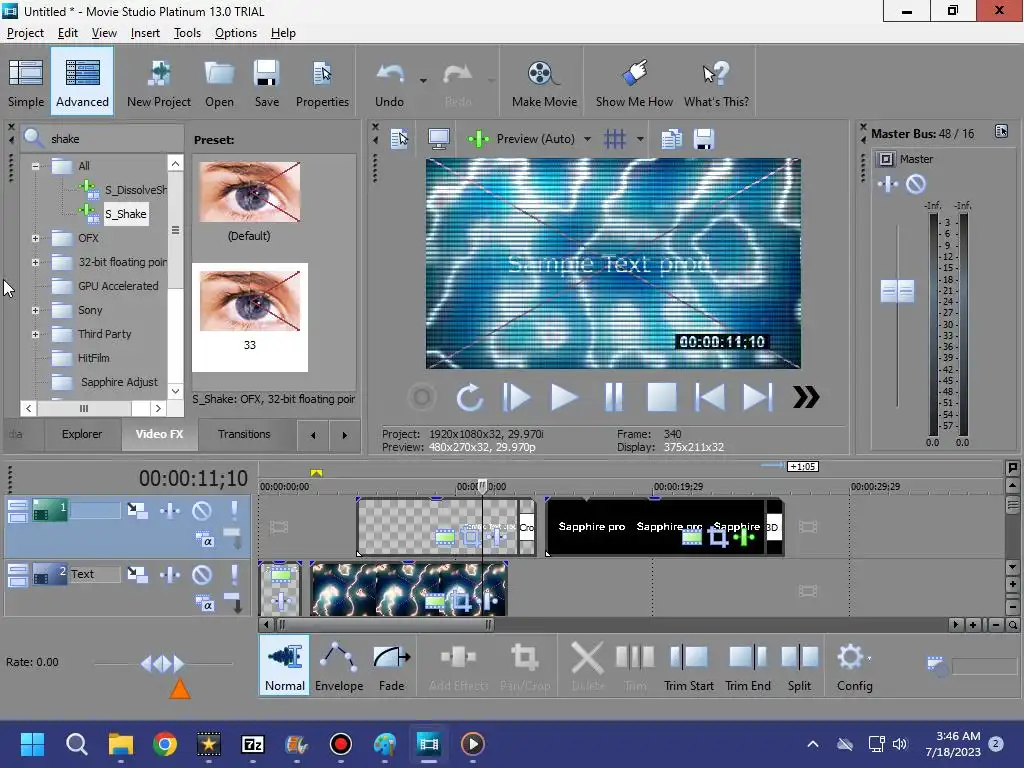
Task: Select S_DissolveShake effect in tree
Action: click(135, 190)
